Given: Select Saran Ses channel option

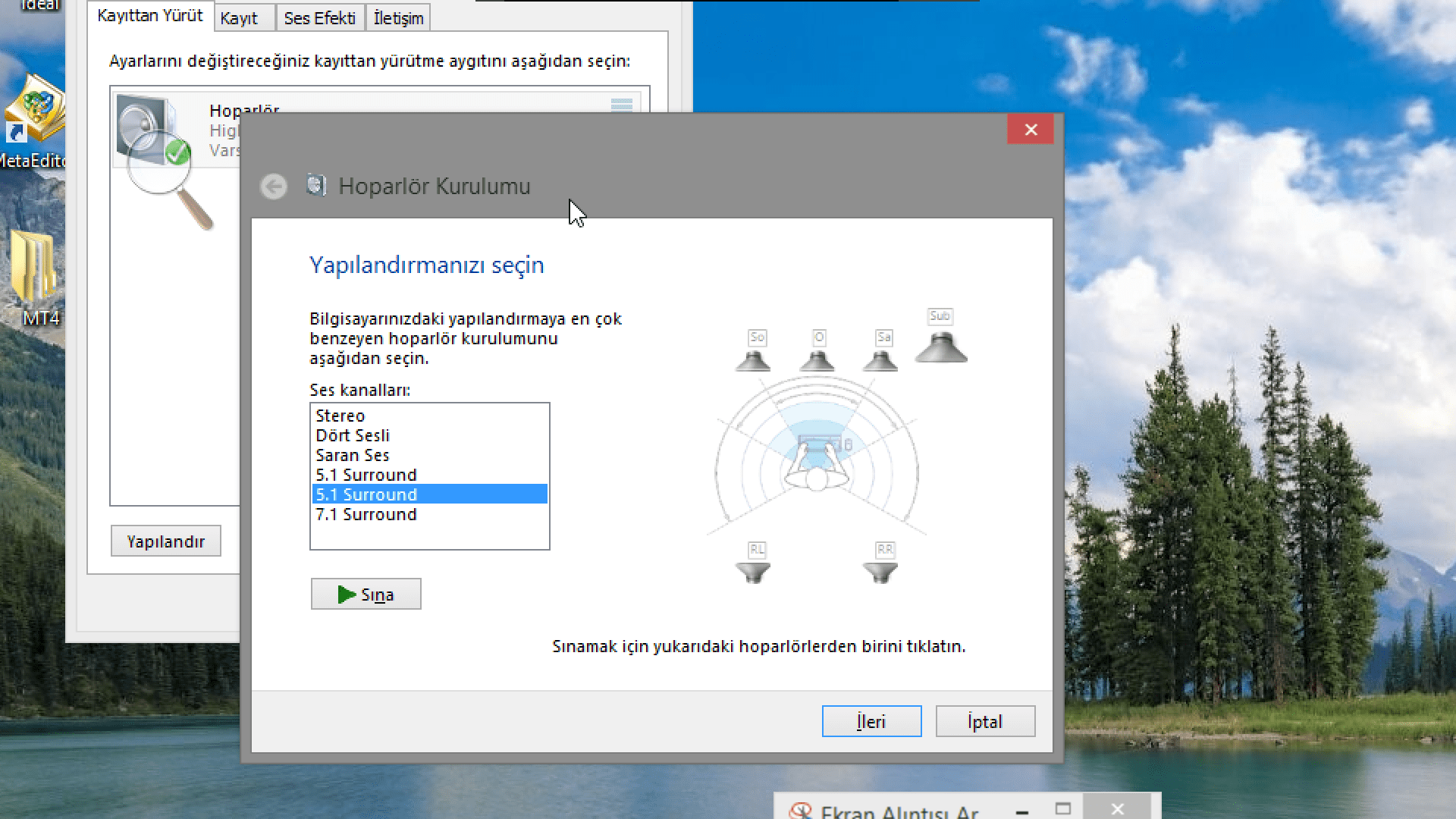Looking at the screenshot, I should pyautogui.click(x=353, y=455).
